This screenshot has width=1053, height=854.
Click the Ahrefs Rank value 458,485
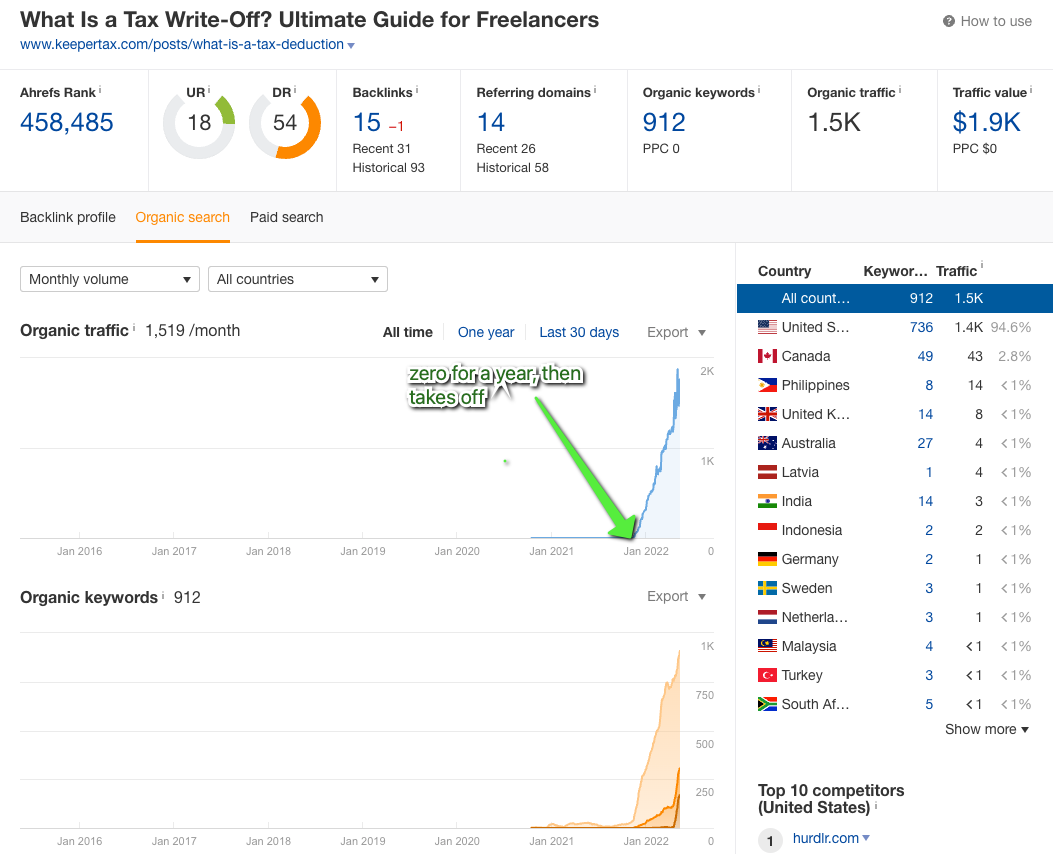(66, 122)
